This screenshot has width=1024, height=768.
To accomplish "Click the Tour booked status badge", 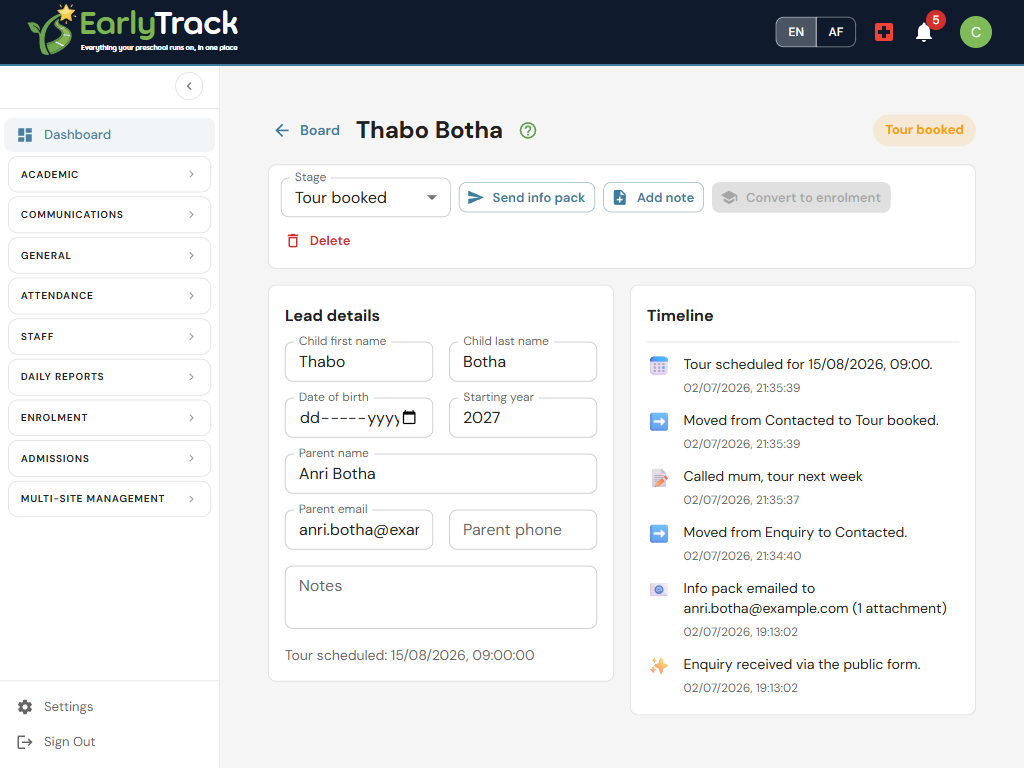I will coord(924,130).
